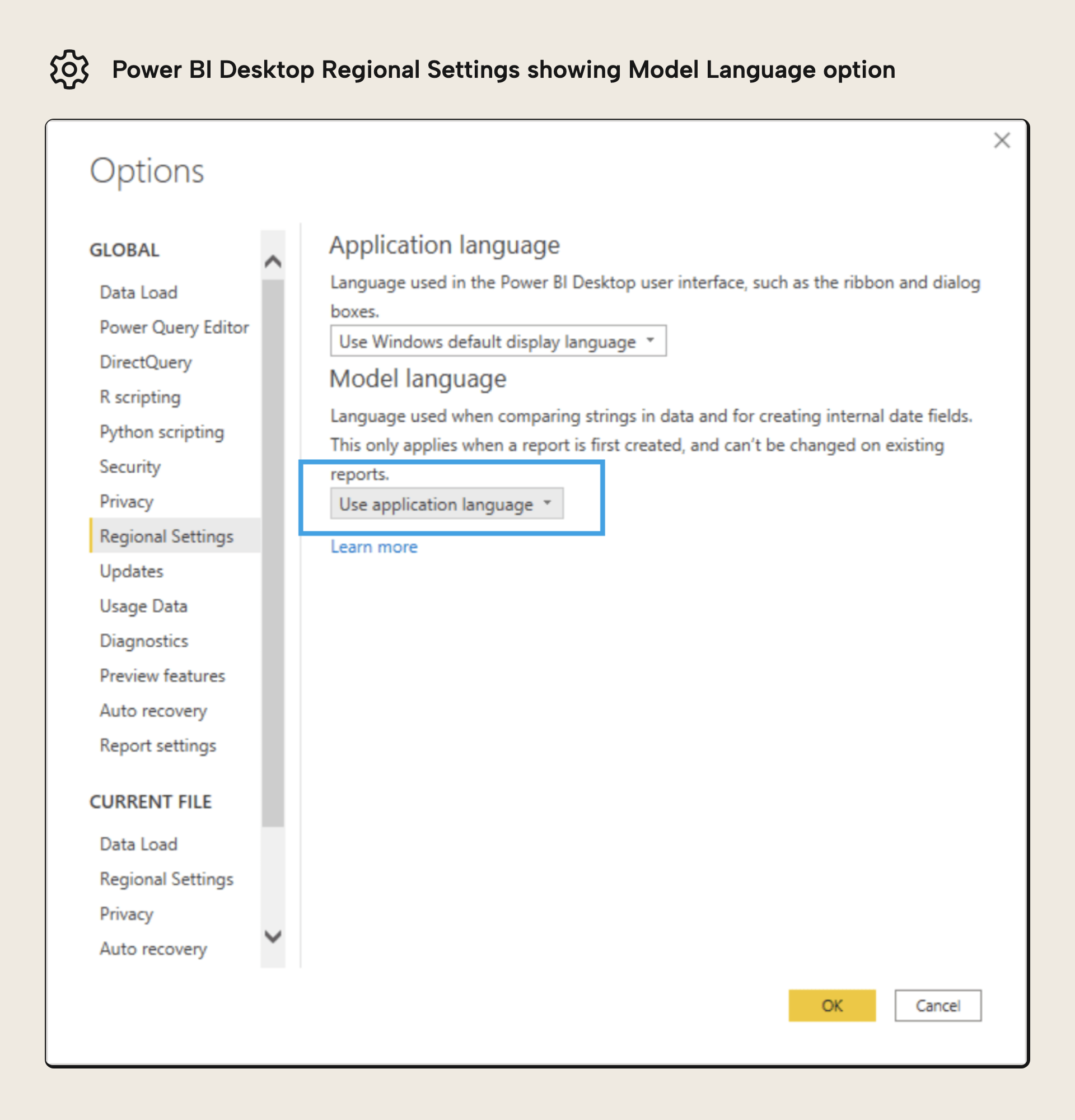Open Current File Data Load settings
Viewport: 1075px width, 1120px height.
(139, 844)
